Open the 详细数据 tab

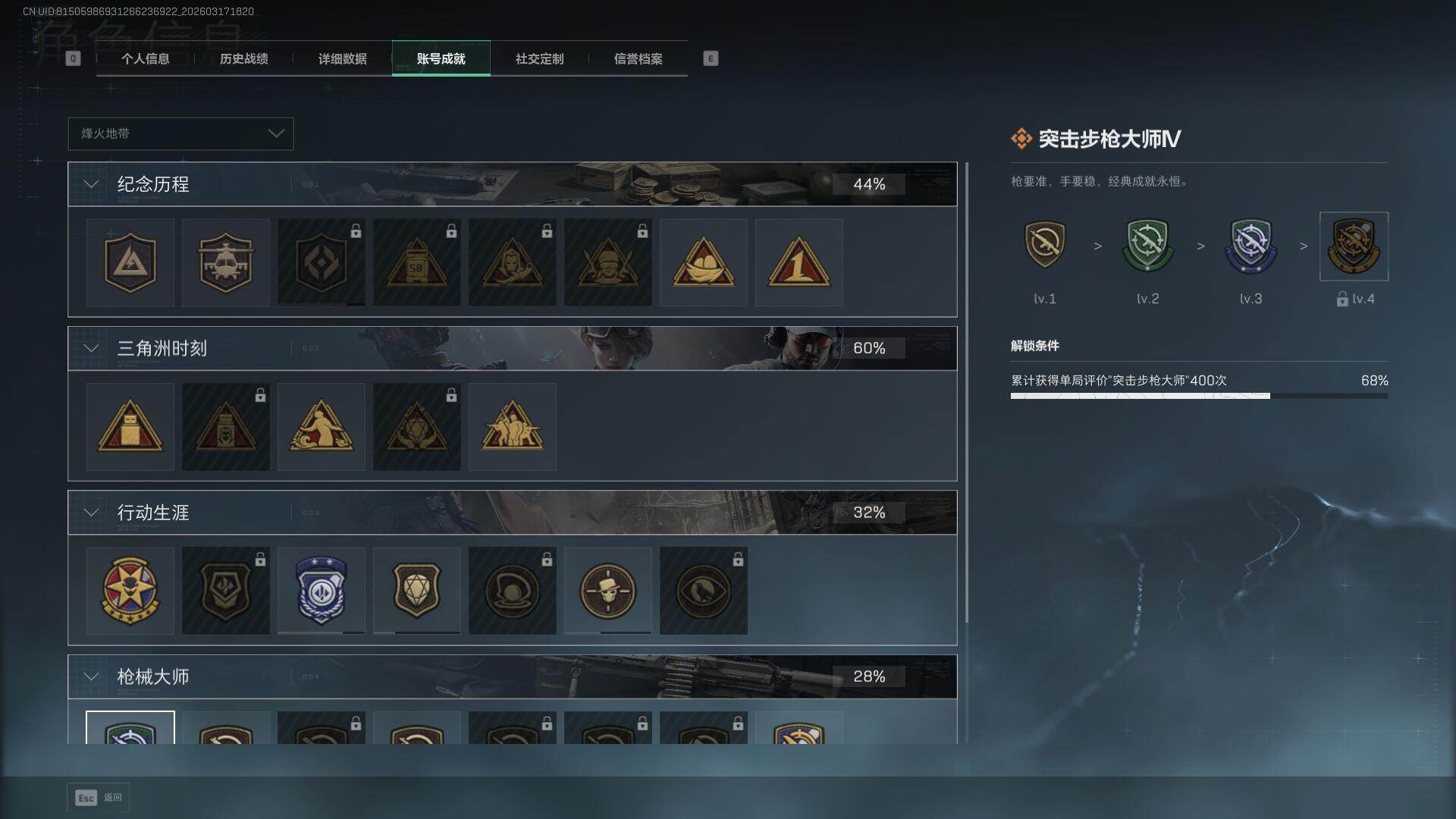342,58
